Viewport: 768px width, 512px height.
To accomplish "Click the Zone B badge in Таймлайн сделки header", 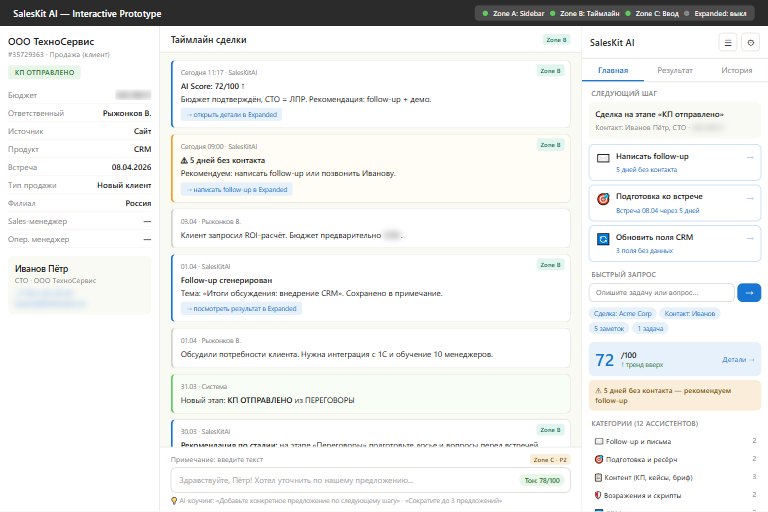I will click(556, 40).
